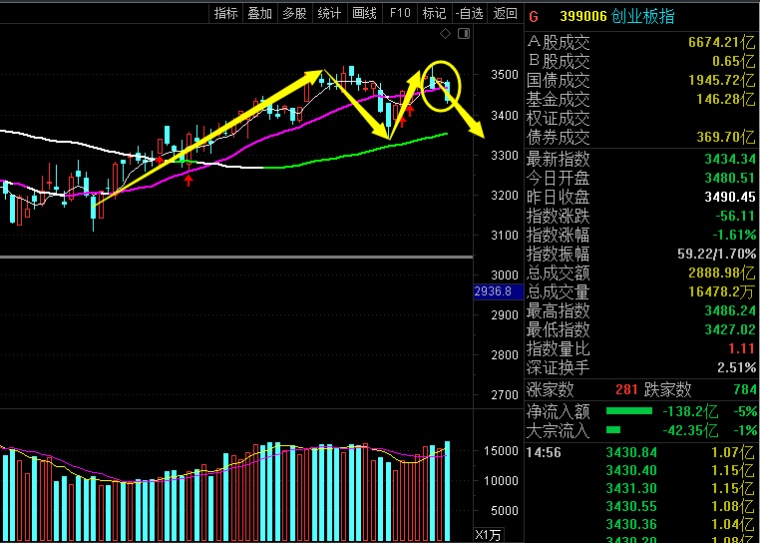
Task: Click the 创业板指 index name
Action: click(642, 16)
